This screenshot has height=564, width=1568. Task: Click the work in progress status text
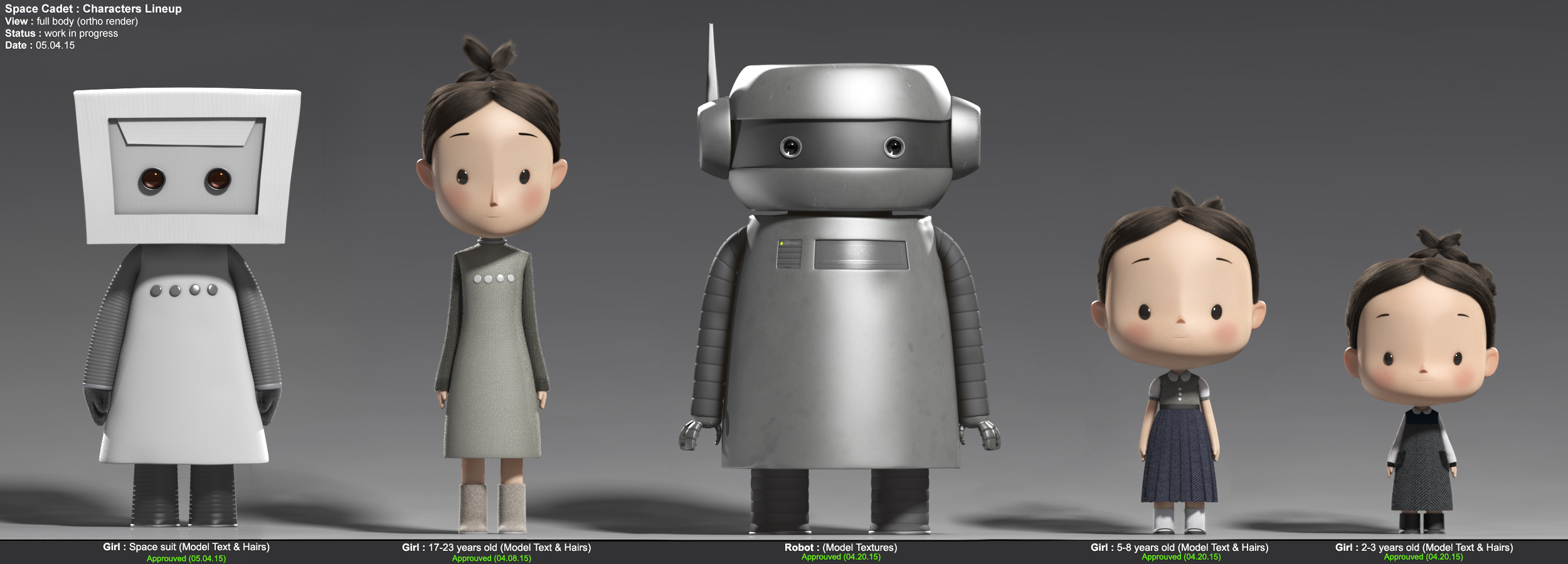coord(81,33)
